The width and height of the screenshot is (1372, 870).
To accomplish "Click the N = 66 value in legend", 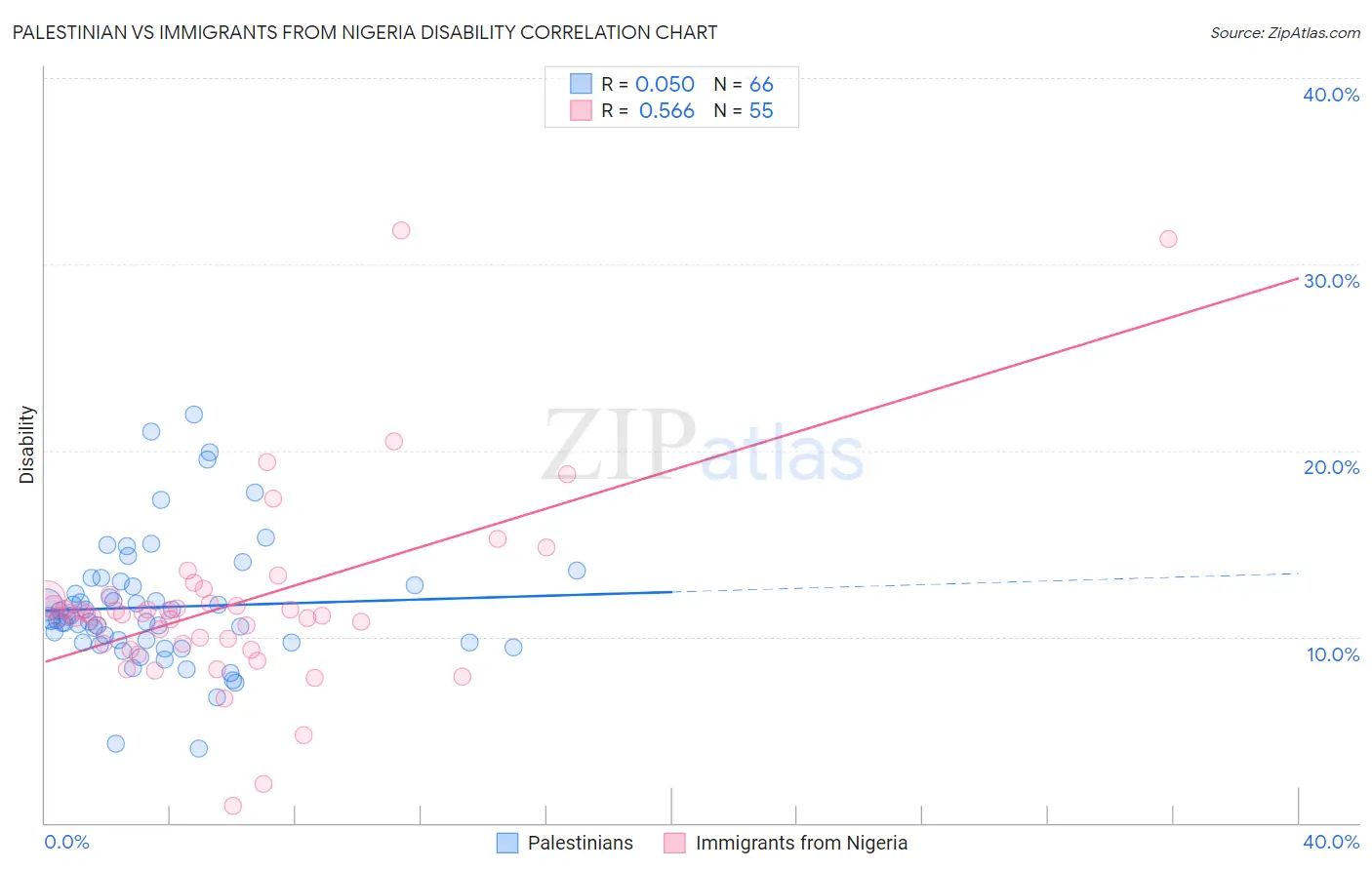I will [744, 84].
